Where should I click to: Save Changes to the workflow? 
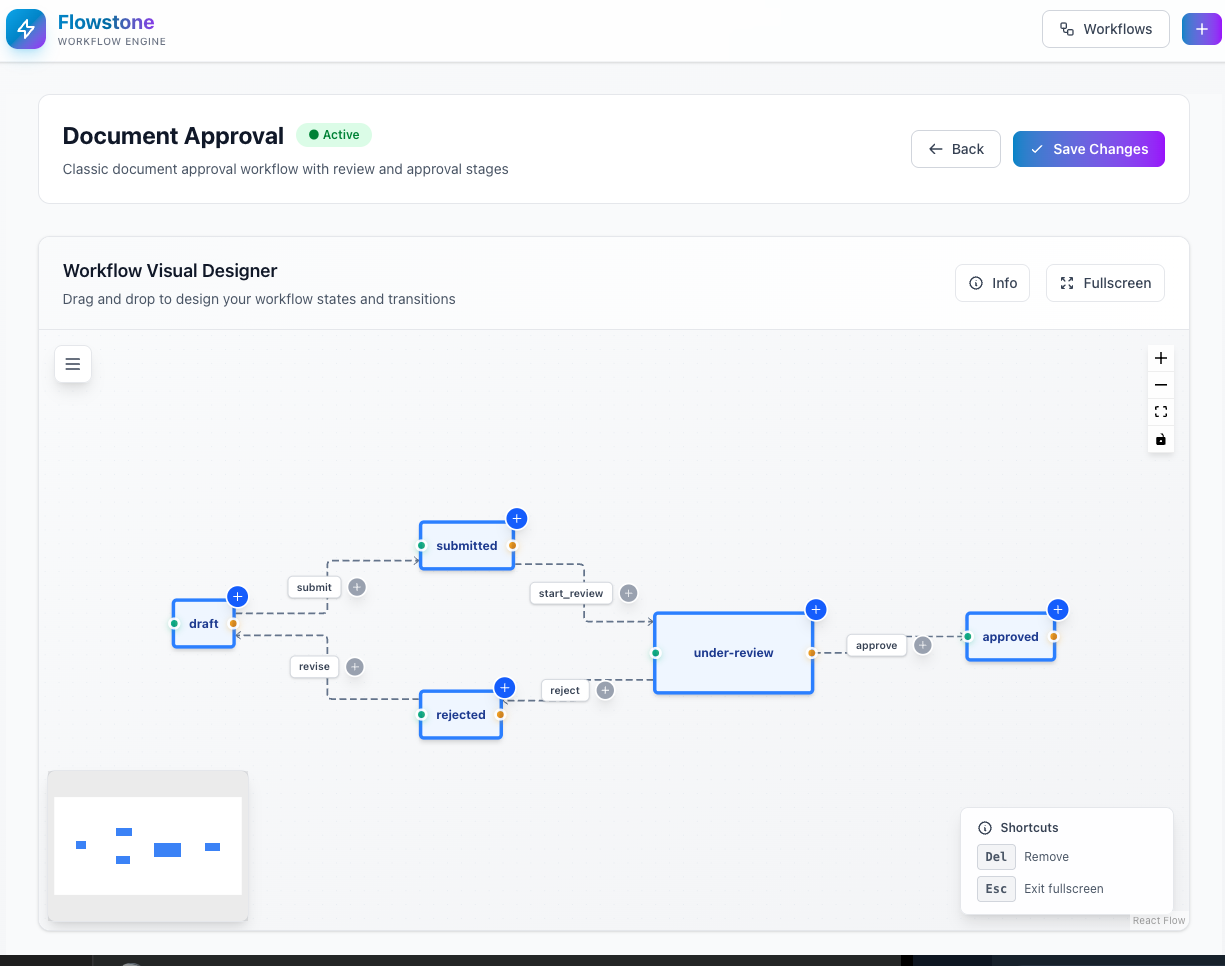pyautogui.click(x=1089, y=149)
